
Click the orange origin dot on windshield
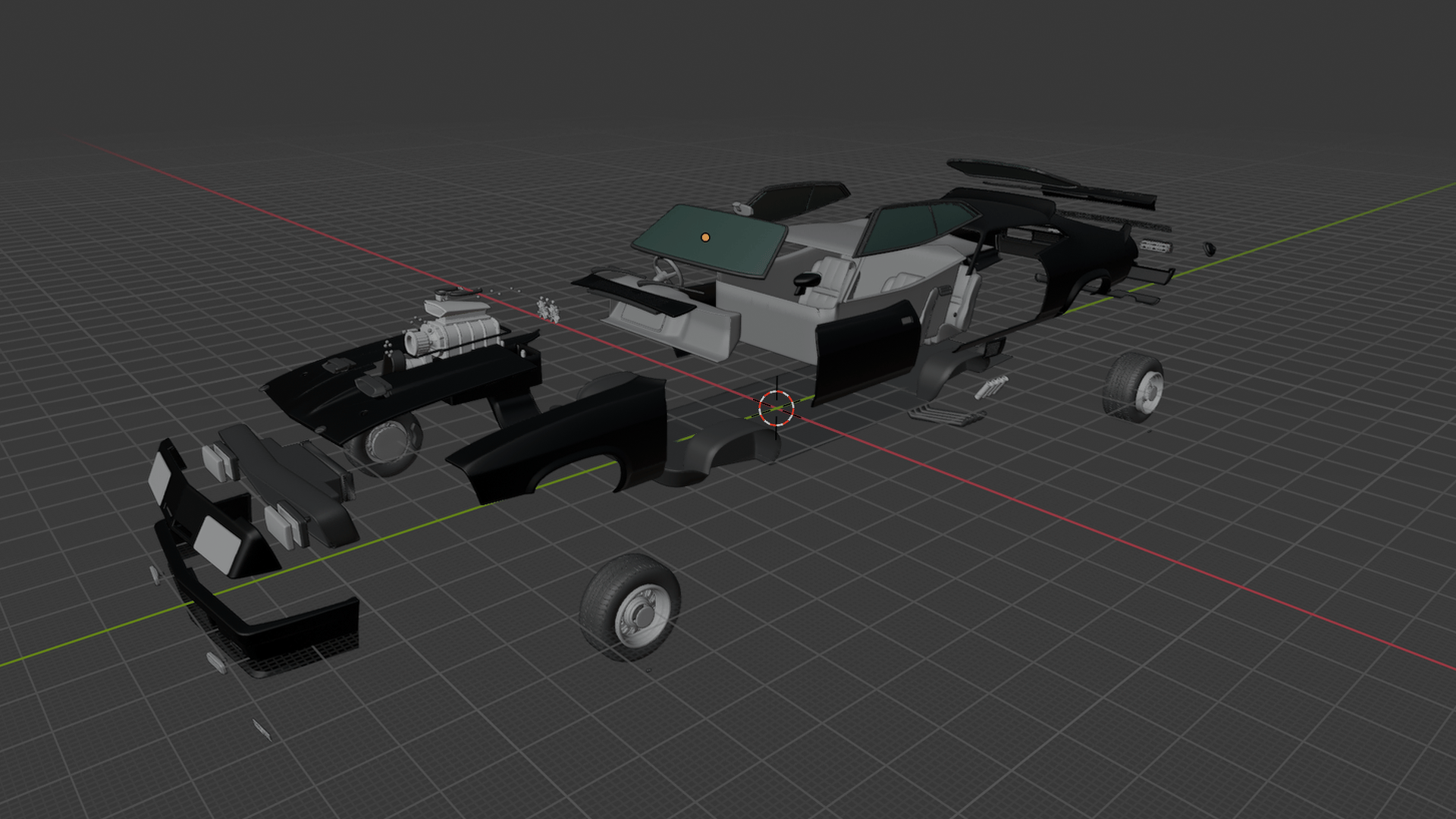pyautogui.click(x=705, y=237)
